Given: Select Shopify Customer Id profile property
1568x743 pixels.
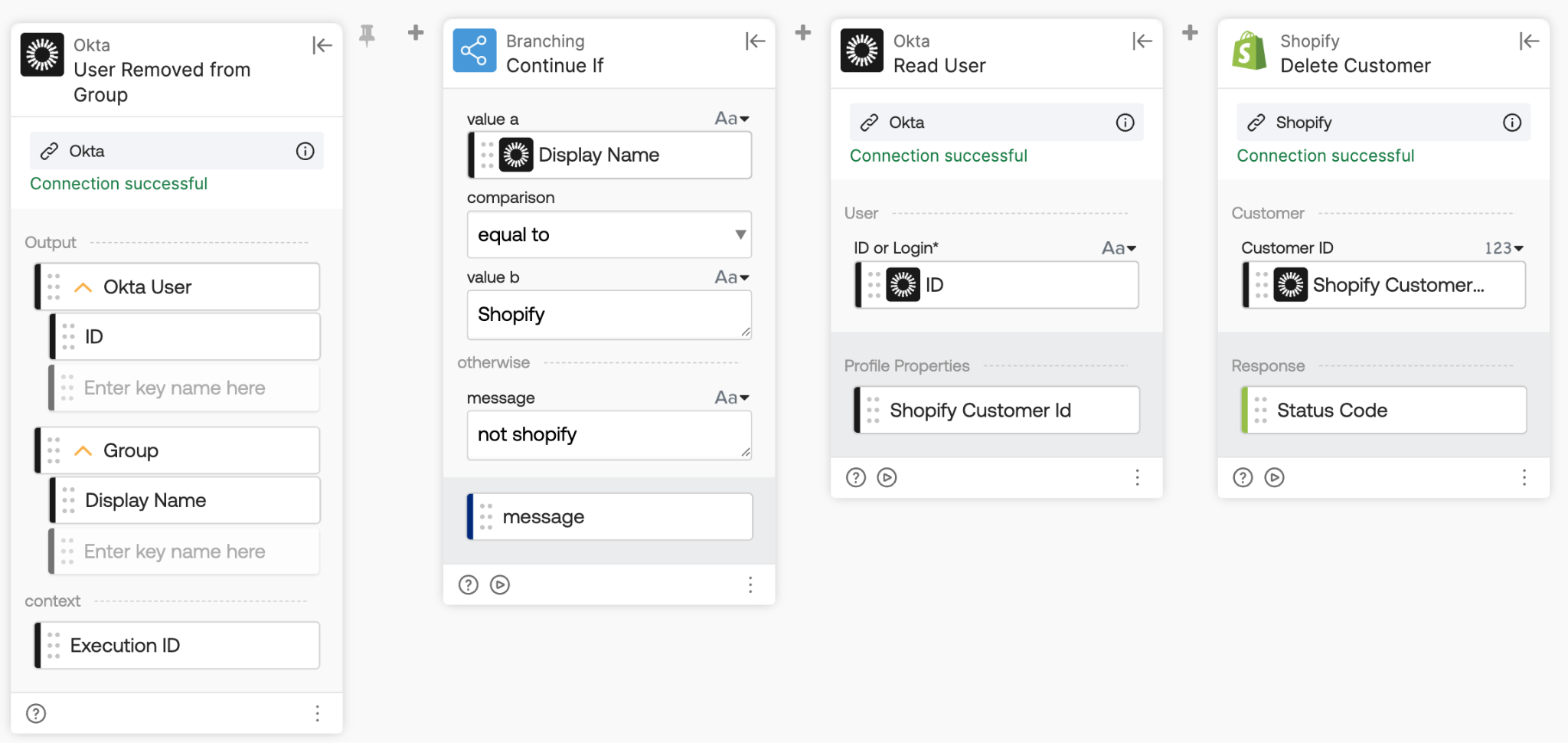Looking at the screenshot, I should pyautogui.click(x=997, y=411).
